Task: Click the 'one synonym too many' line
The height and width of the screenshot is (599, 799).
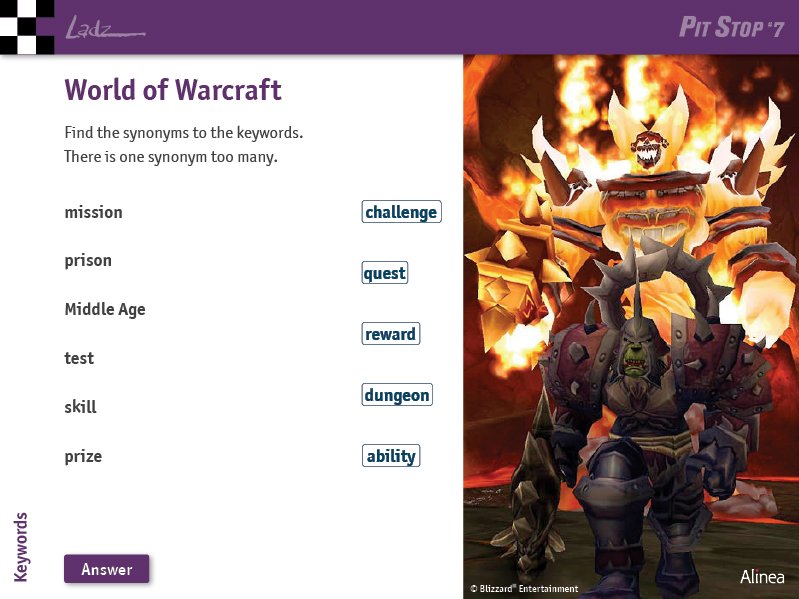Action: 171,156
